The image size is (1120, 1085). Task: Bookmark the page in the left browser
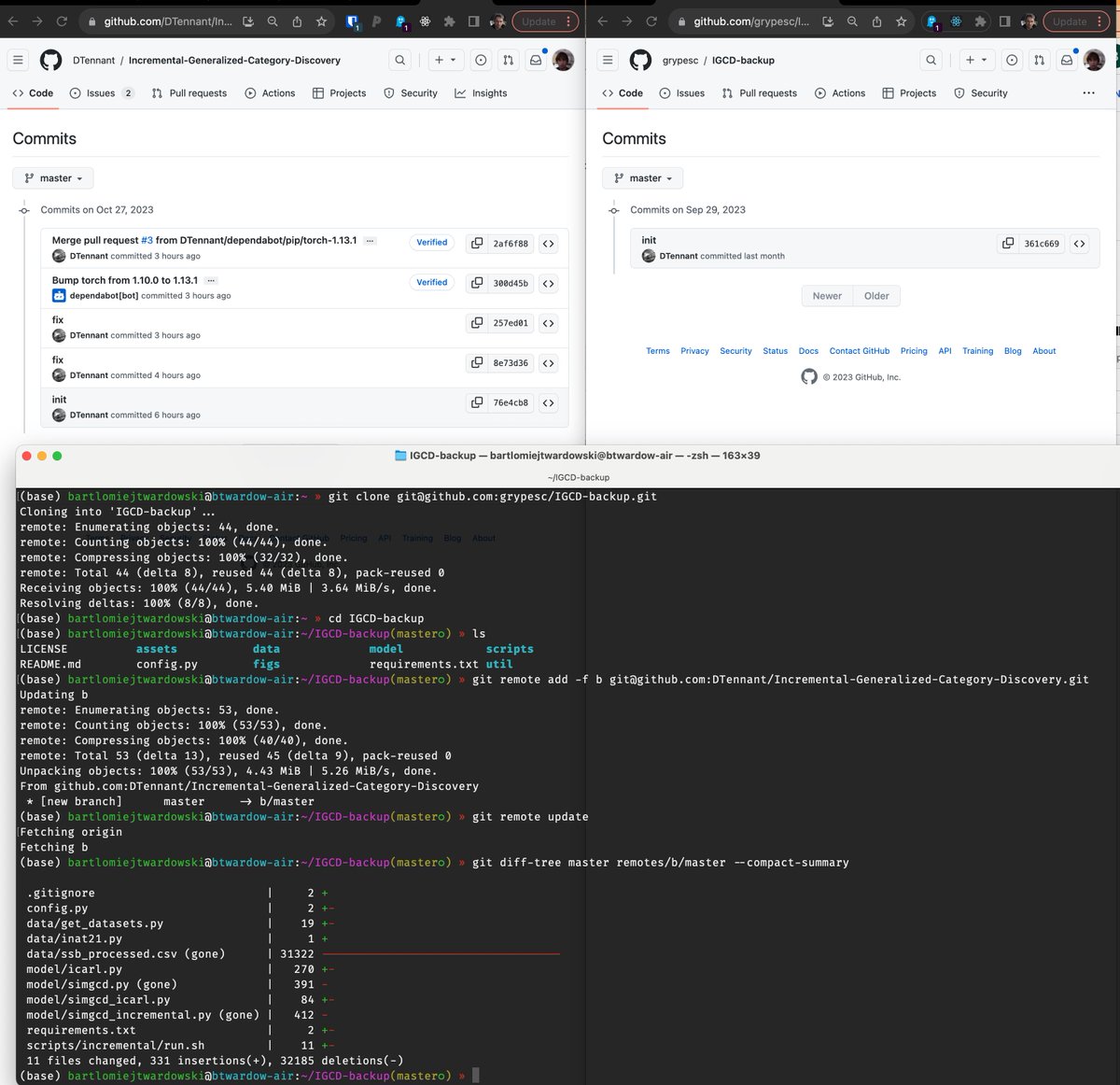(321, 21)
